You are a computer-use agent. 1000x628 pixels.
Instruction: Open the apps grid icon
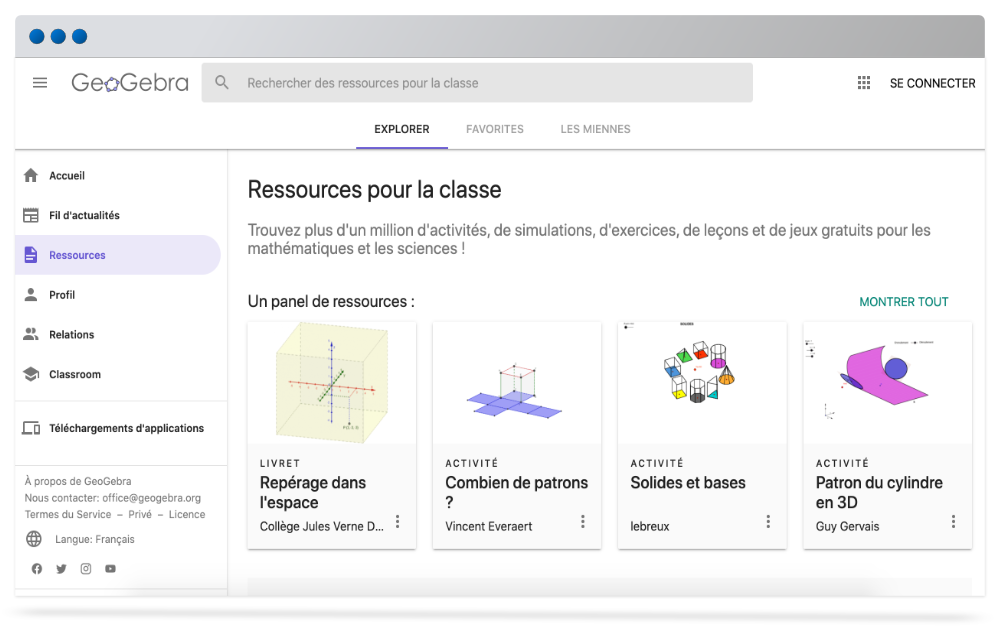coord(864,83)
